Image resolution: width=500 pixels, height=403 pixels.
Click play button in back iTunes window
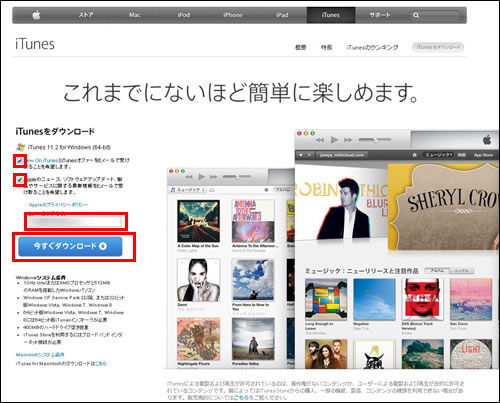pyautogui.click(x=202, y=177)
